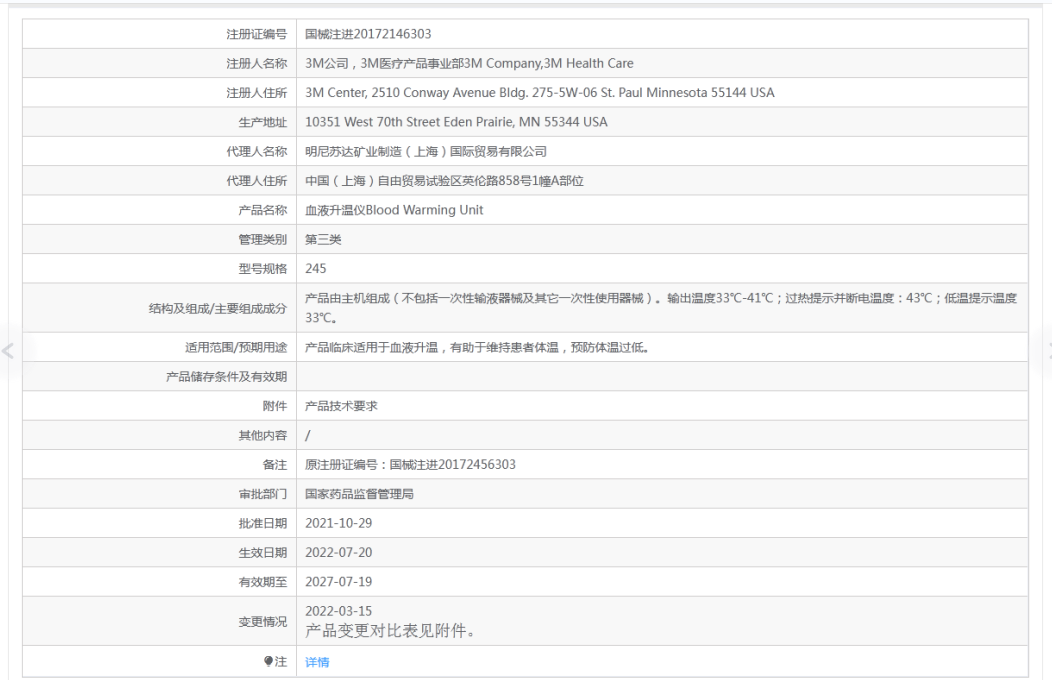Click the 产品名称 label
Screen dimensions: 1052x680
[x=262, y=210]
